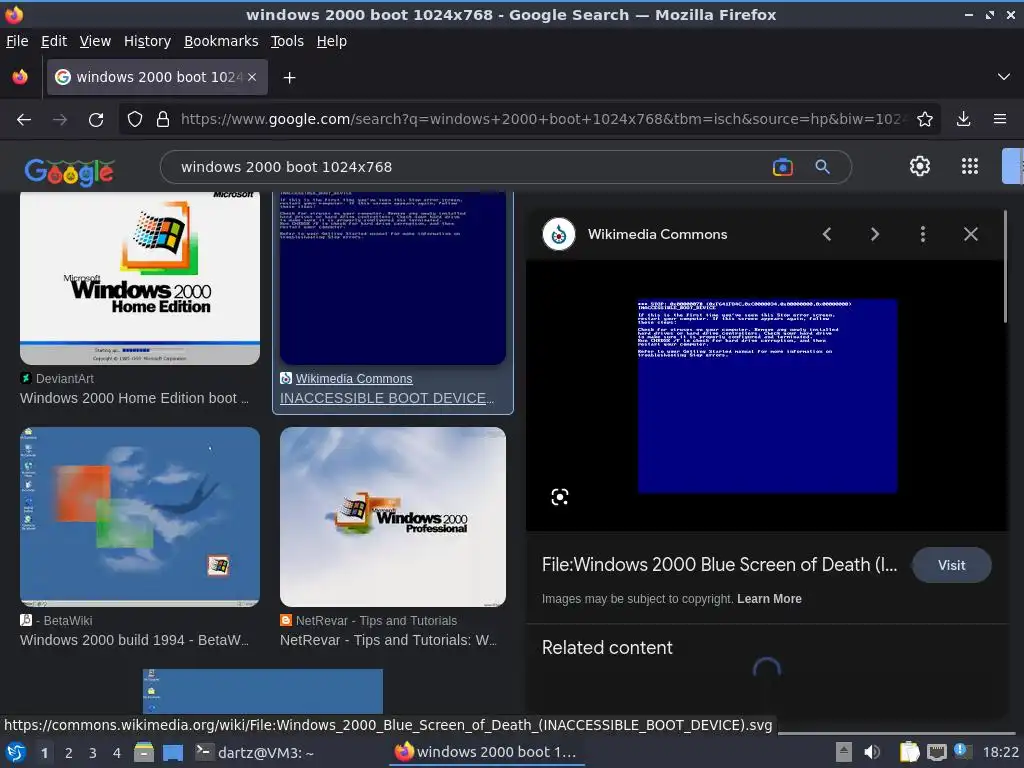Search by image with Google Lens camera
Image resolution: width=1024 pixels, height=768 pixels.
click(x=782, y=167)
